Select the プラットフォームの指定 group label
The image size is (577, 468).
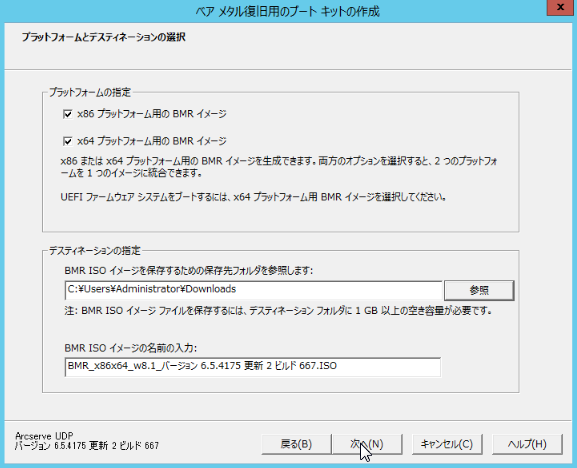pos(90,92)
